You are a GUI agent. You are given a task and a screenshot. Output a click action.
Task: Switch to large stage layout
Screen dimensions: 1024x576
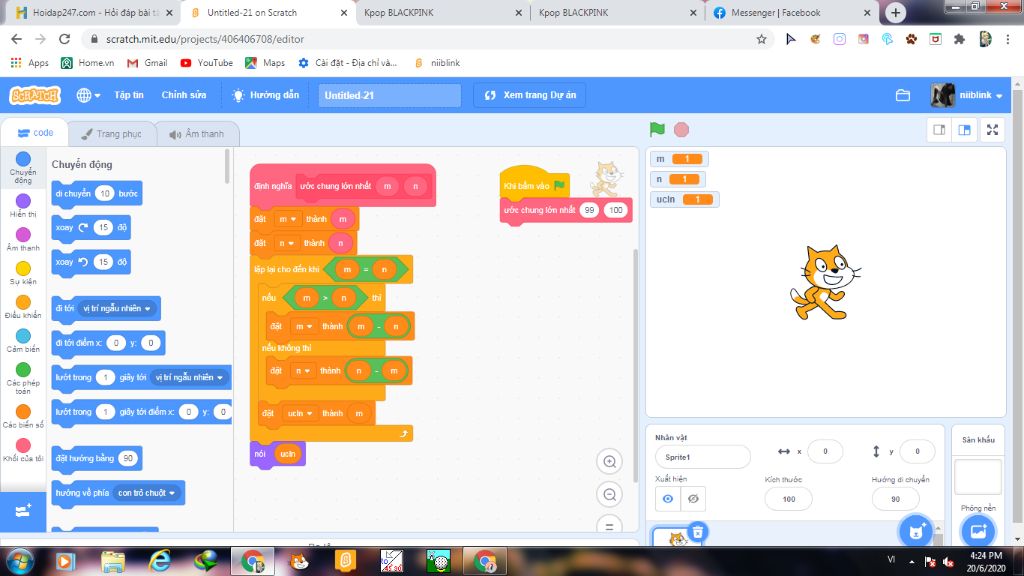pos(965,130)
